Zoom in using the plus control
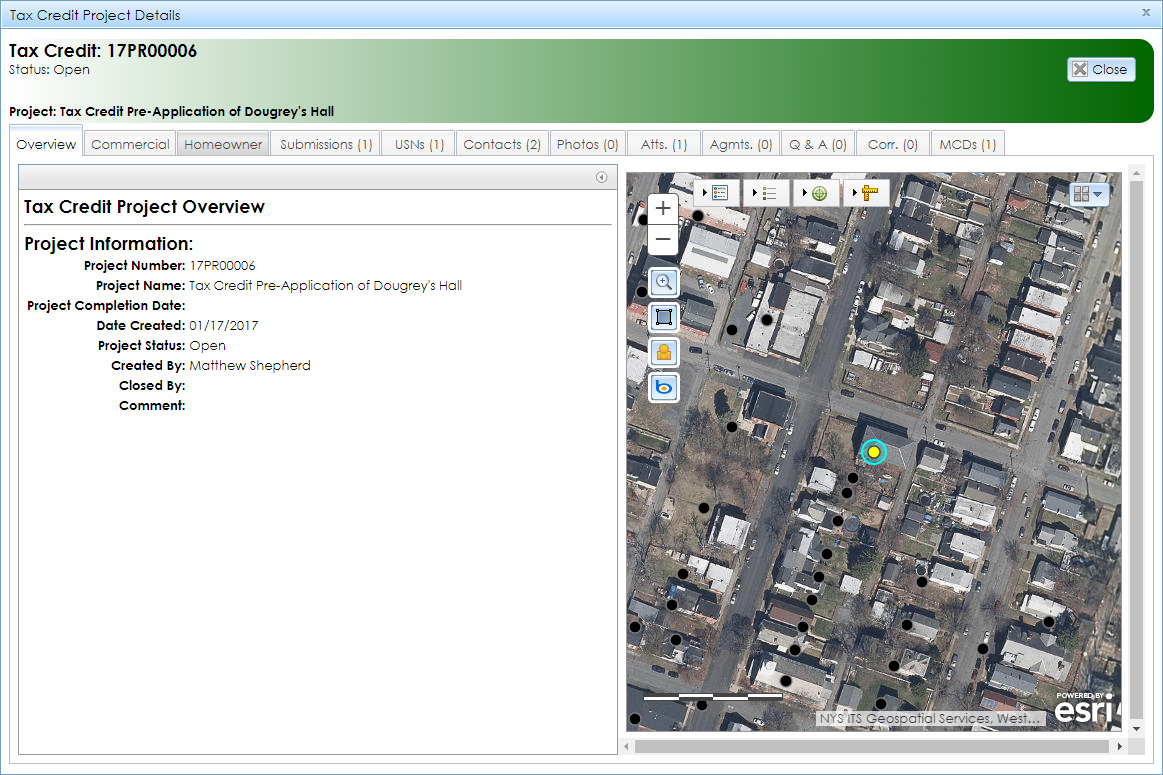 coord(663,208)
